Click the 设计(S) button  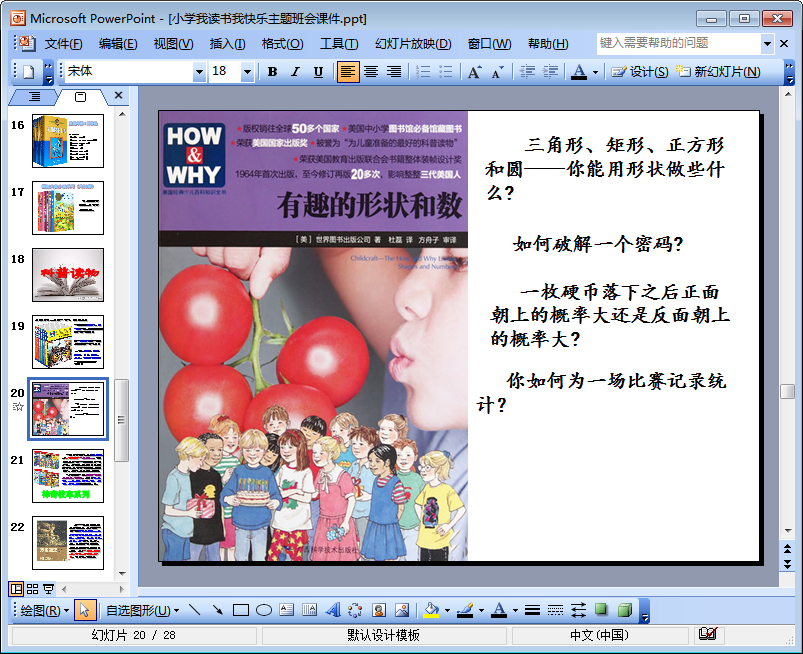point(640,72)
